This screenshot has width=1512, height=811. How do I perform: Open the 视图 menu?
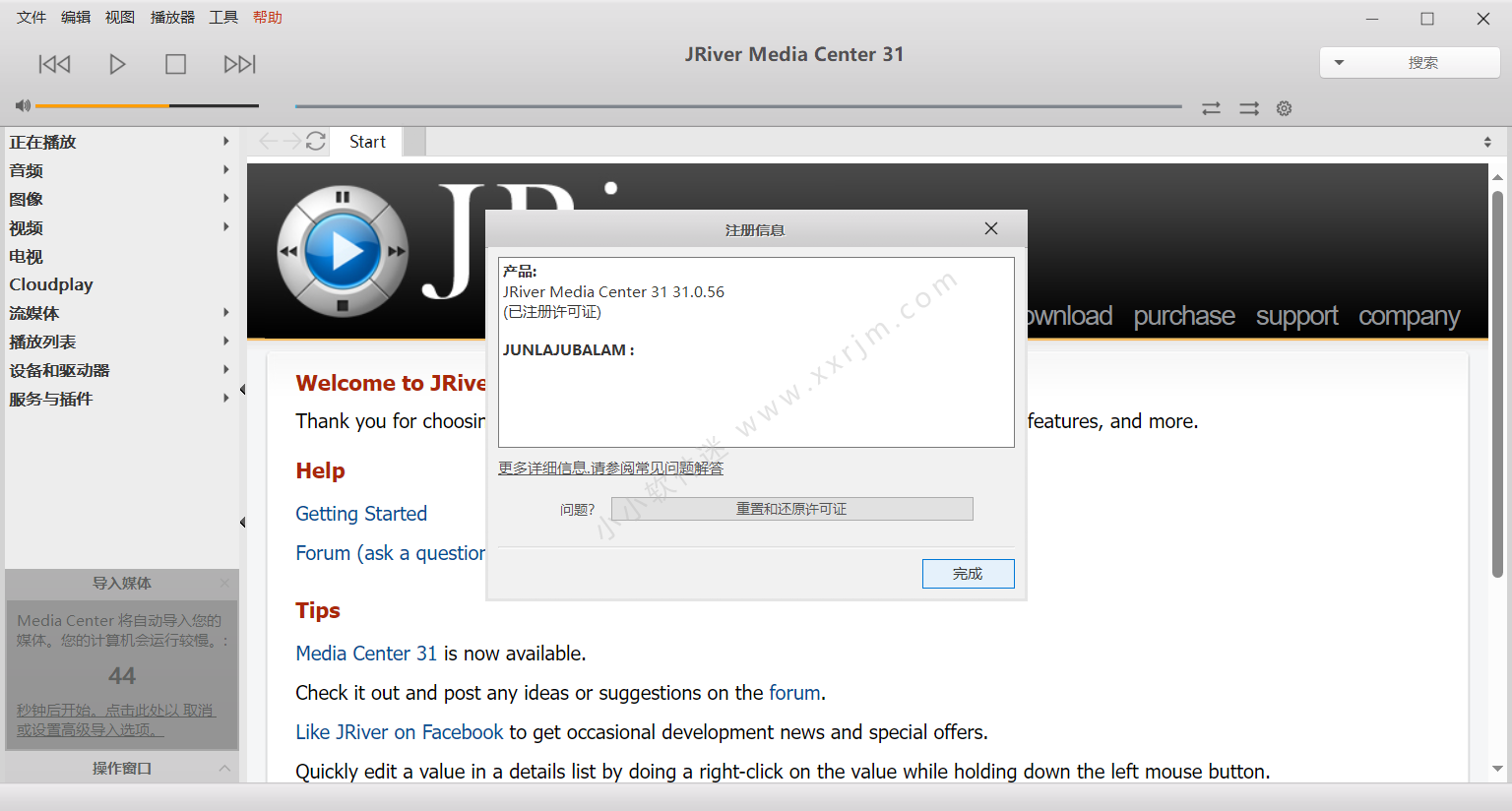[120, 17]
